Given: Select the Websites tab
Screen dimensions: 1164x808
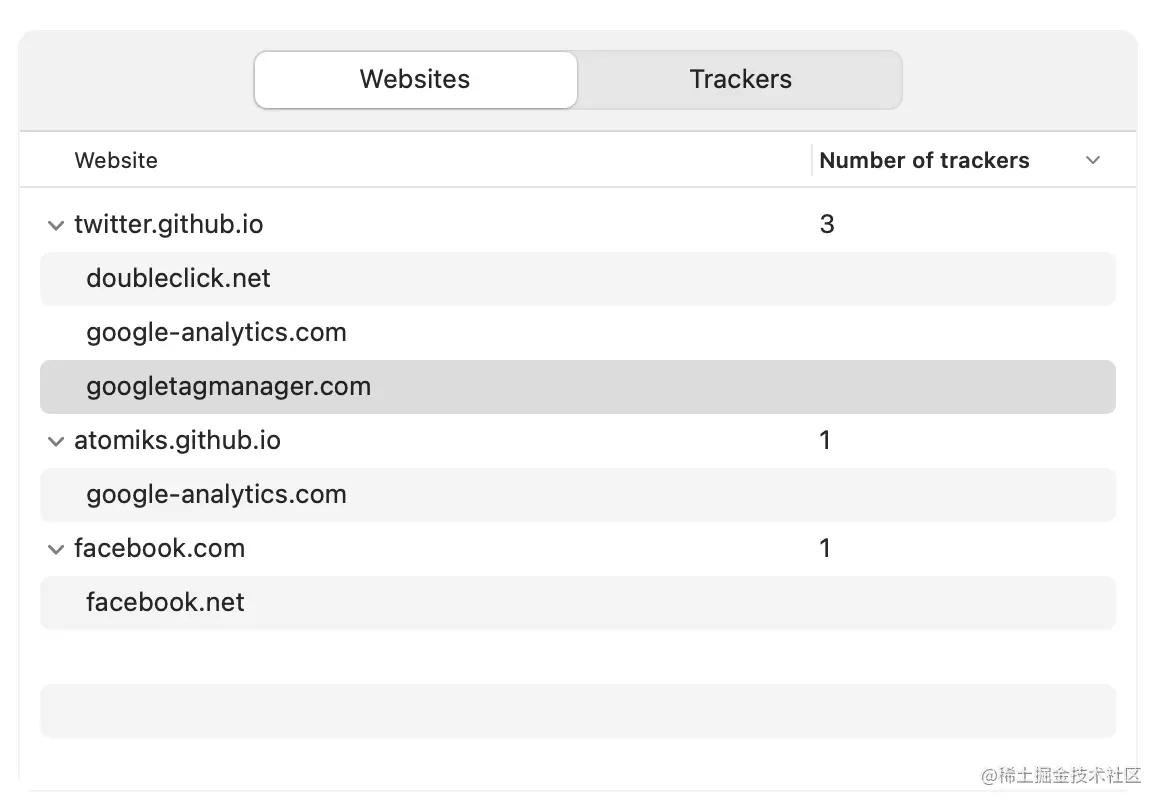Looking at the screenshot, I should pyautogui.click(x=415, y=80).
